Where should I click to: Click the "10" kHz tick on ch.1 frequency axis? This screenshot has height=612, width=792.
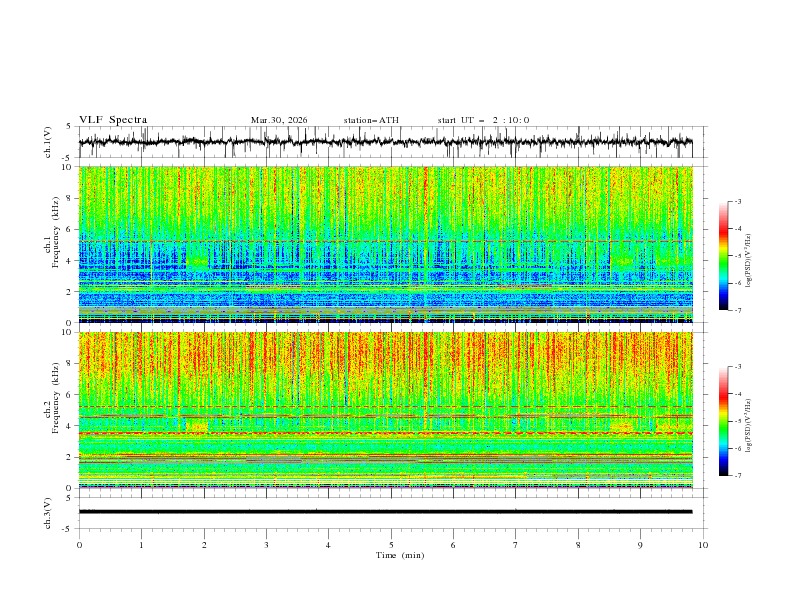coord(68,167)
